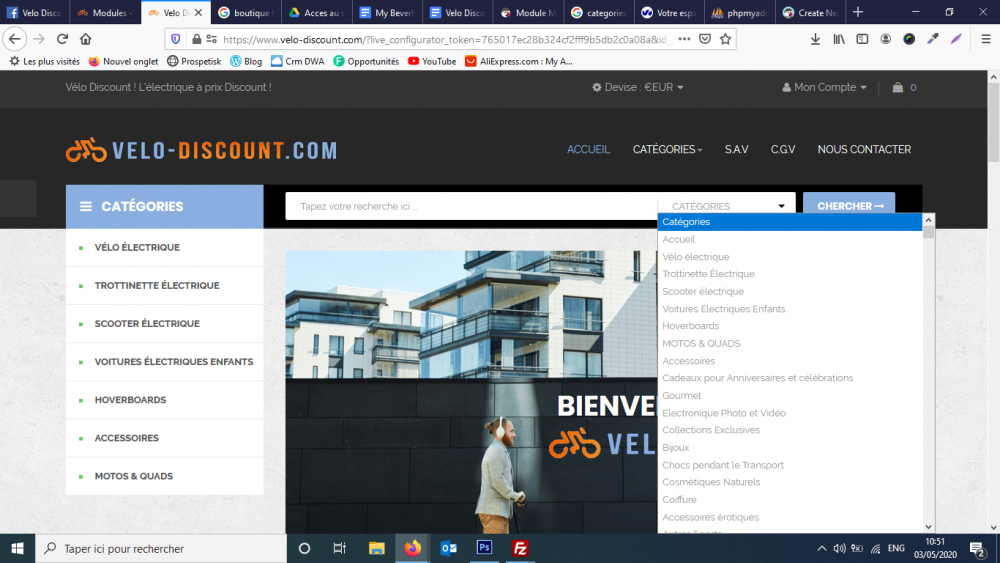Click the CHERCHER search button
The image size is (1000, 563).
[849, 206]
